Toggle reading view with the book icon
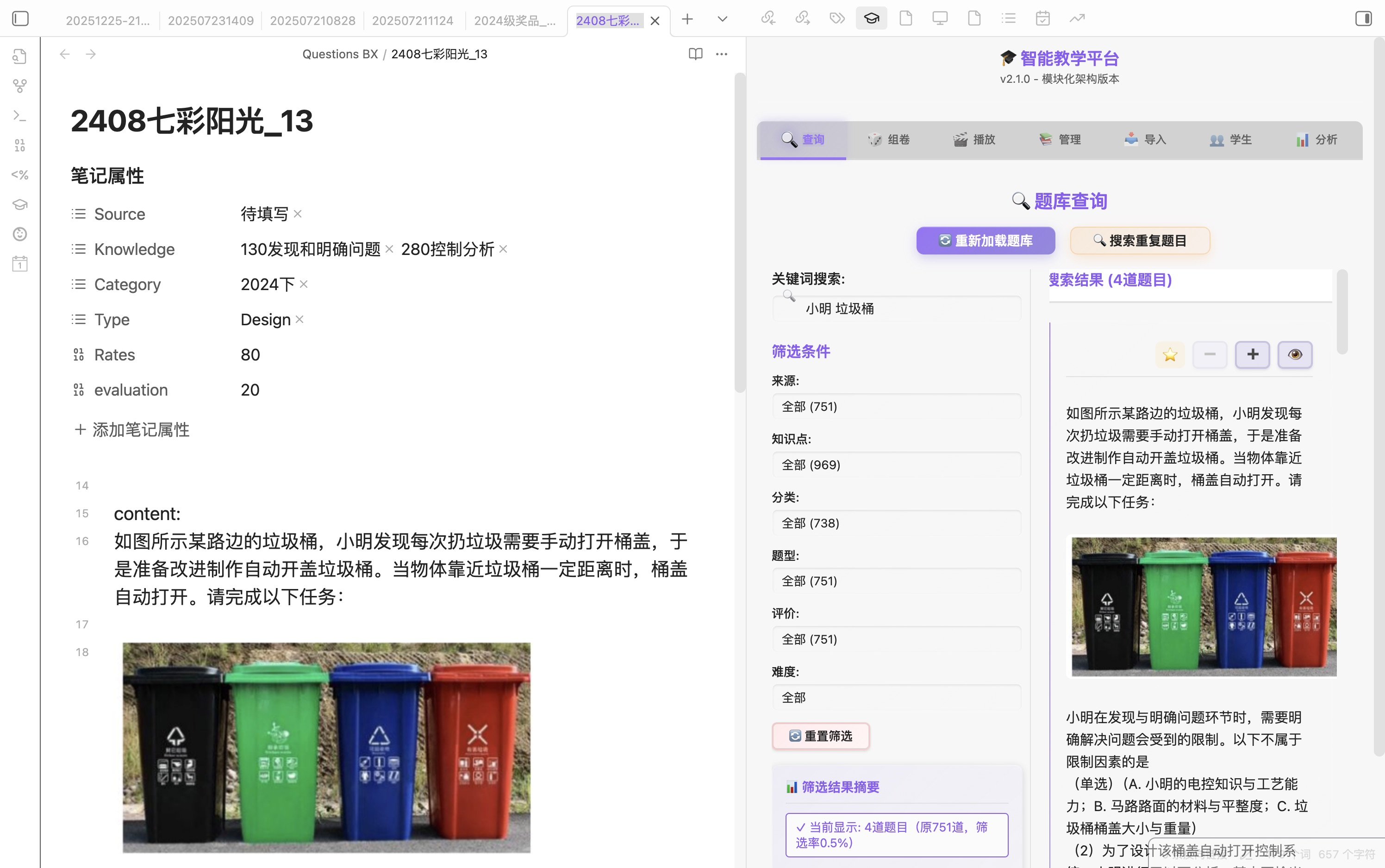The height and width of the screenshot is (868, 1385). pos(695,54)
